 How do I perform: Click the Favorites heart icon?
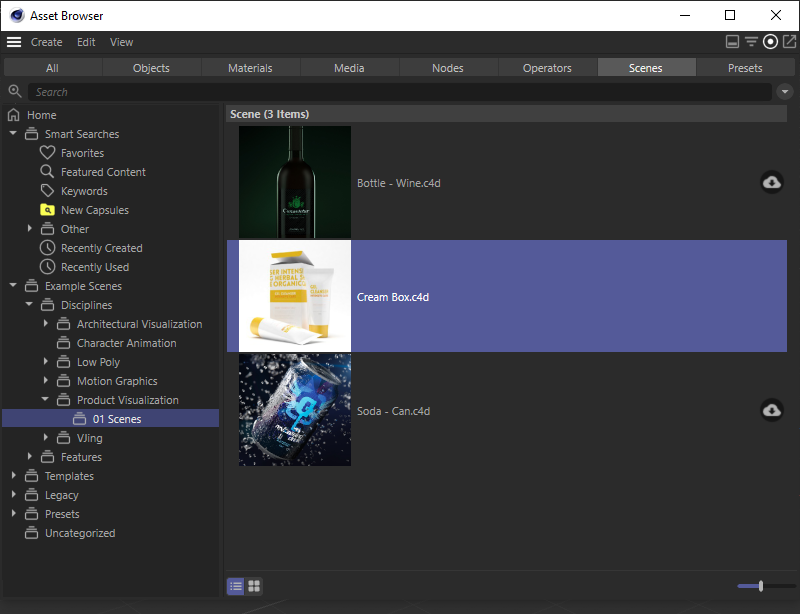(x=47, y=153)
